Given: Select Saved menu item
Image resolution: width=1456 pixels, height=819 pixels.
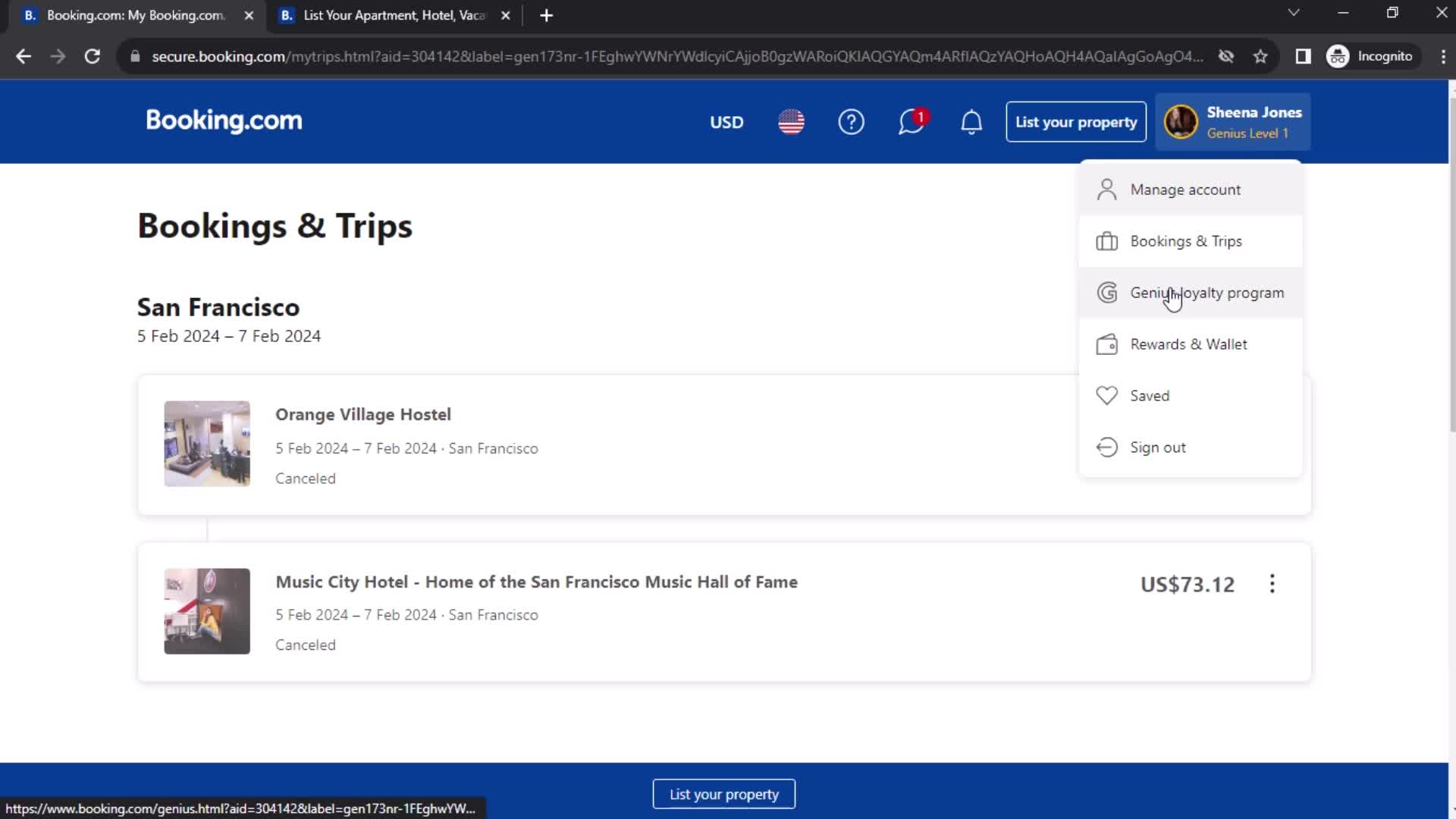Looking at the screenshot, I should coord(1191,396).
